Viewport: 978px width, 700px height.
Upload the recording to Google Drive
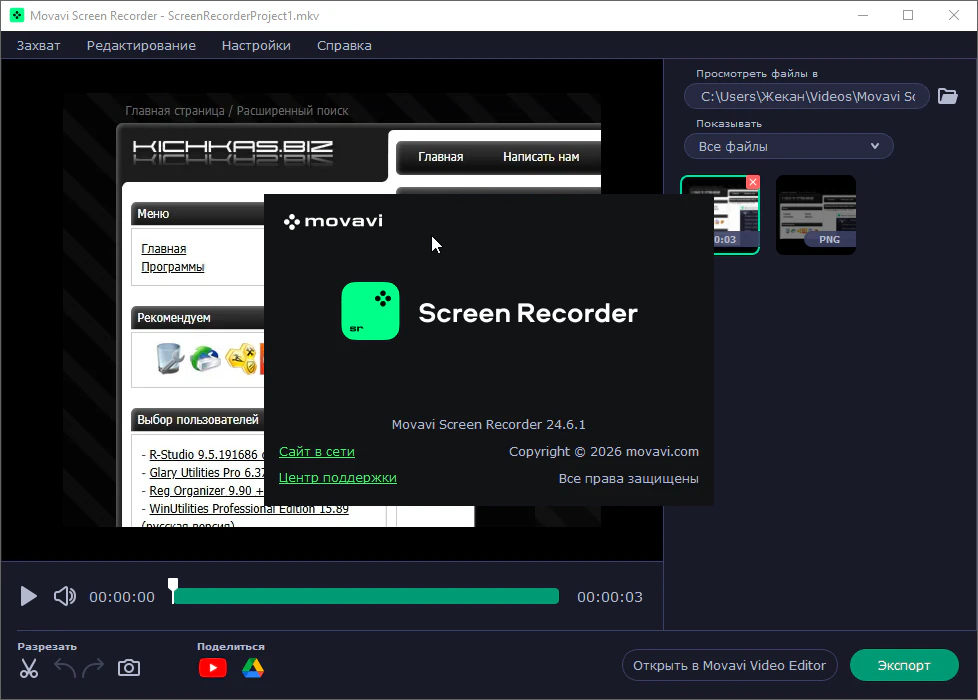click(x=252, y=668)
